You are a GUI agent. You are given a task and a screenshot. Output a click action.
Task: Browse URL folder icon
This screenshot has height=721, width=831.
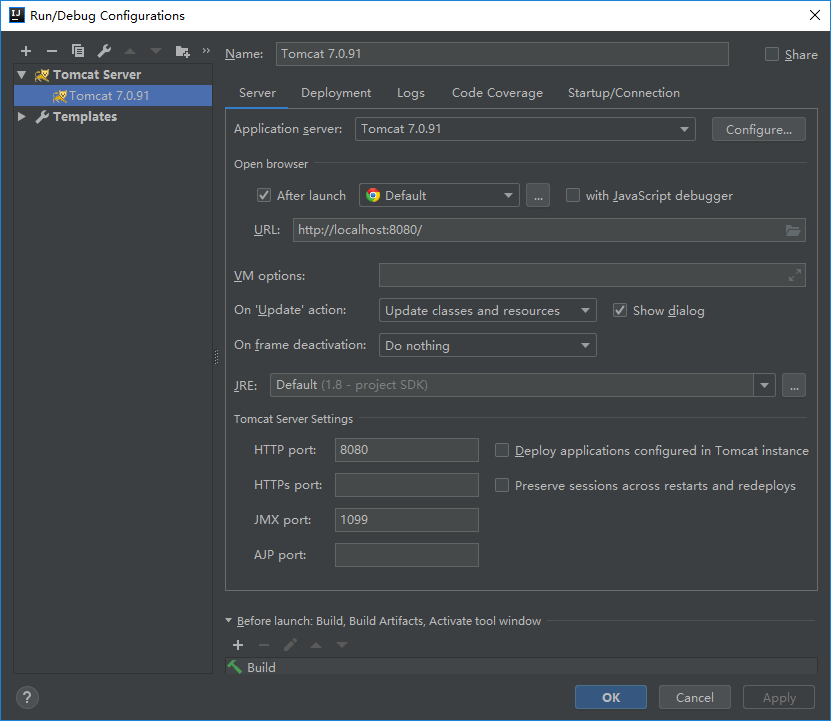(793, 230)
